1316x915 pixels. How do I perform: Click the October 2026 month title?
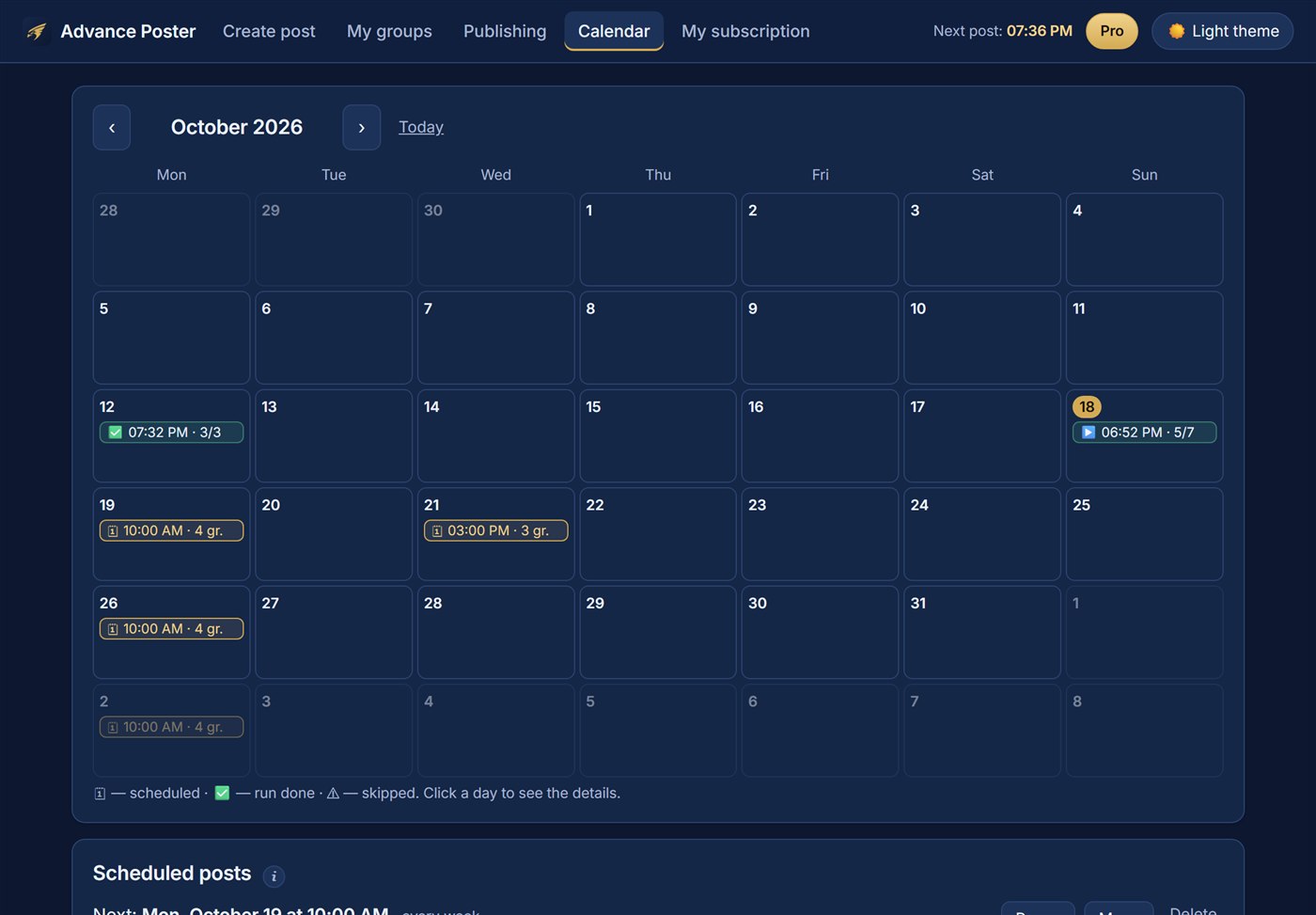pyautogui.click(x=237, y=127)
